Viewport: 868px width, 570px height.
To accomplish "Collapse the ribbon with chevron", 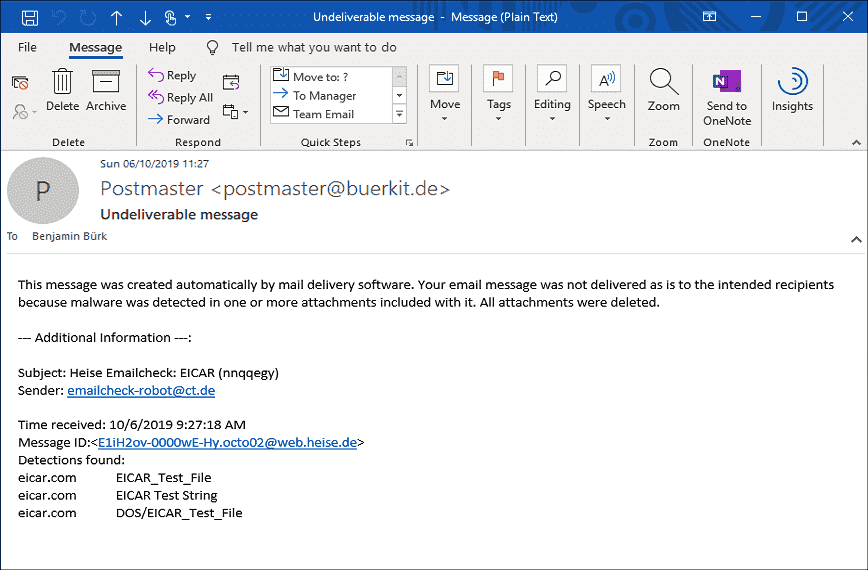I will pos(856,143).
